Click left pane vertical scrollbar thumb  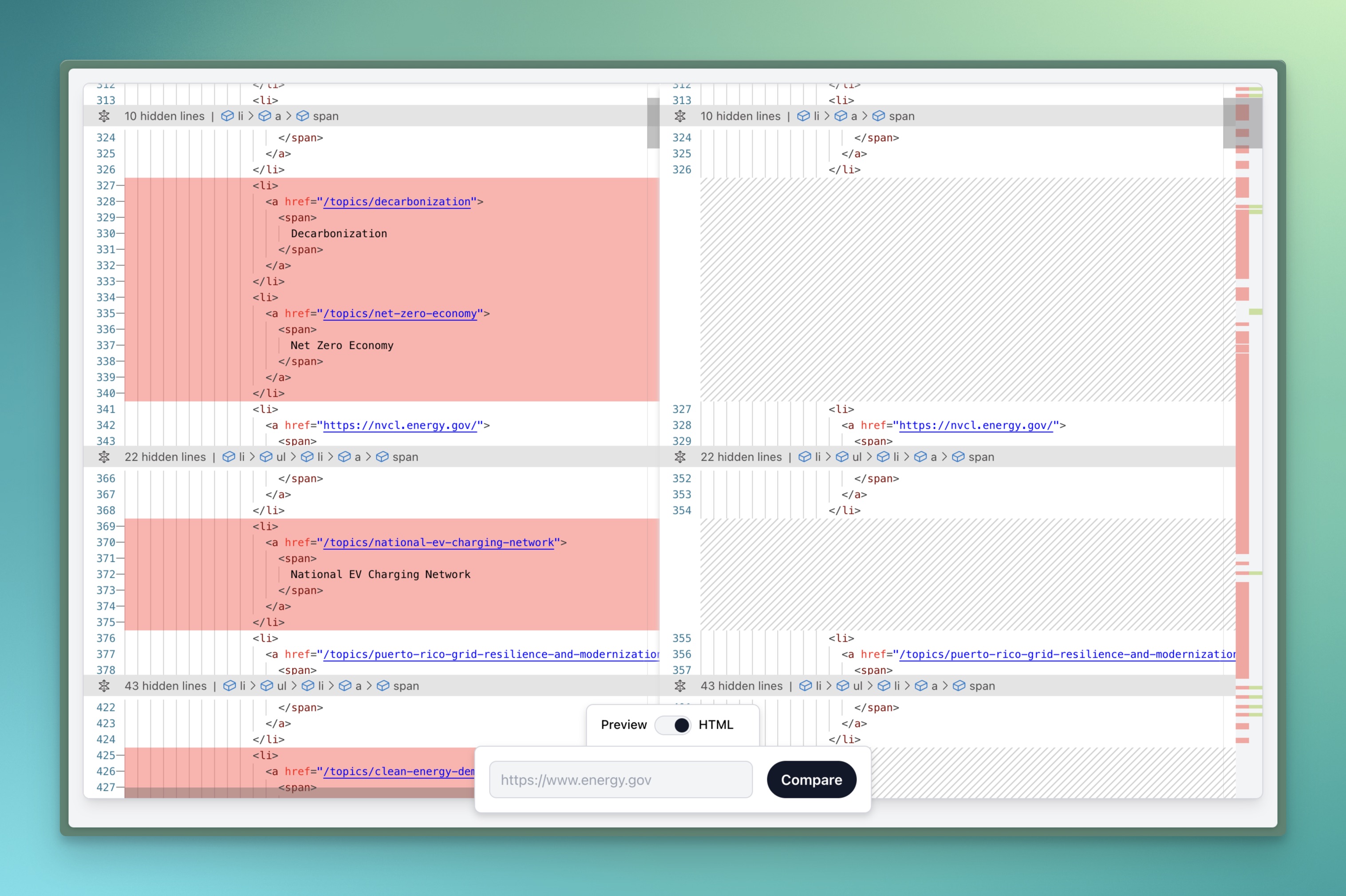[653, 123]
